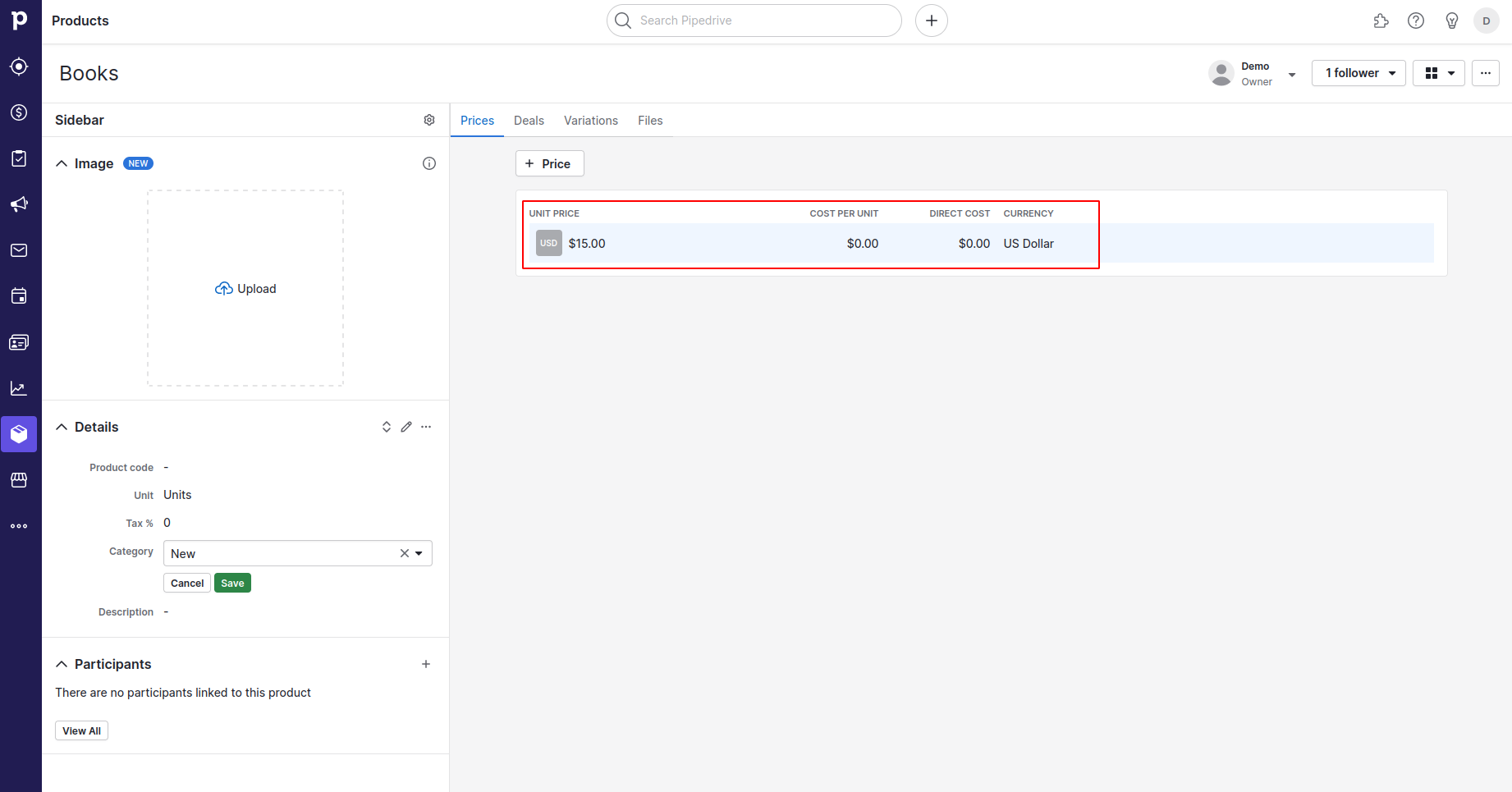Open the layout view switcher dropdown
This screenshot has height=792, width=1512.
coord(1439,73)
